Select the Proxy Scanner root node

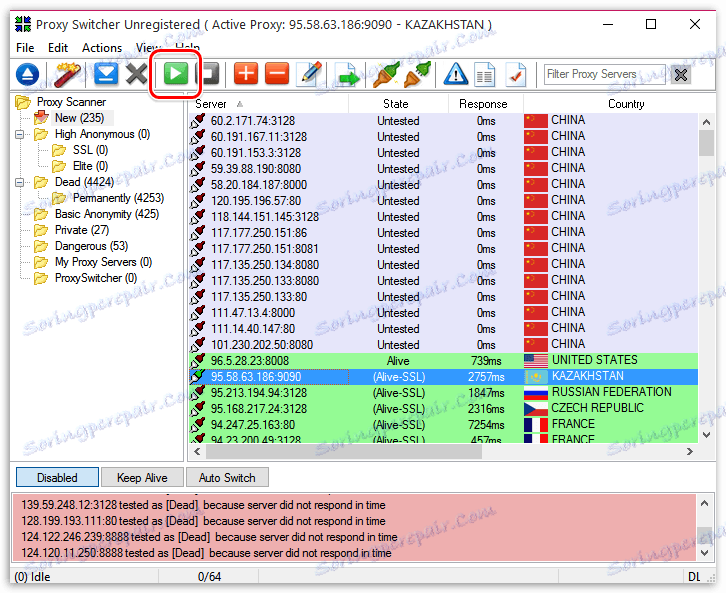71,102
